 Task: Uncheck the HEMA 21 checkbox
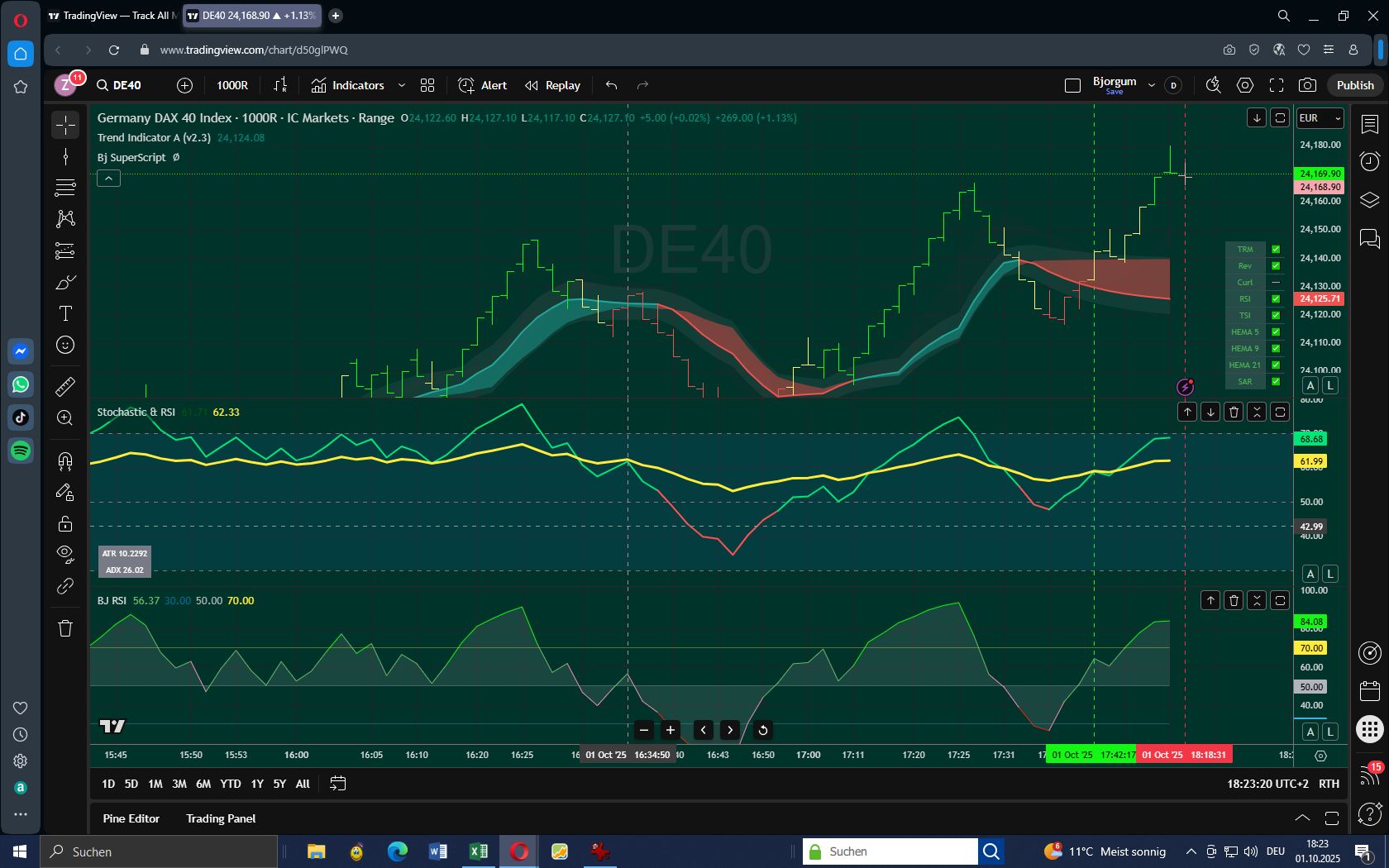[1276, 365]
